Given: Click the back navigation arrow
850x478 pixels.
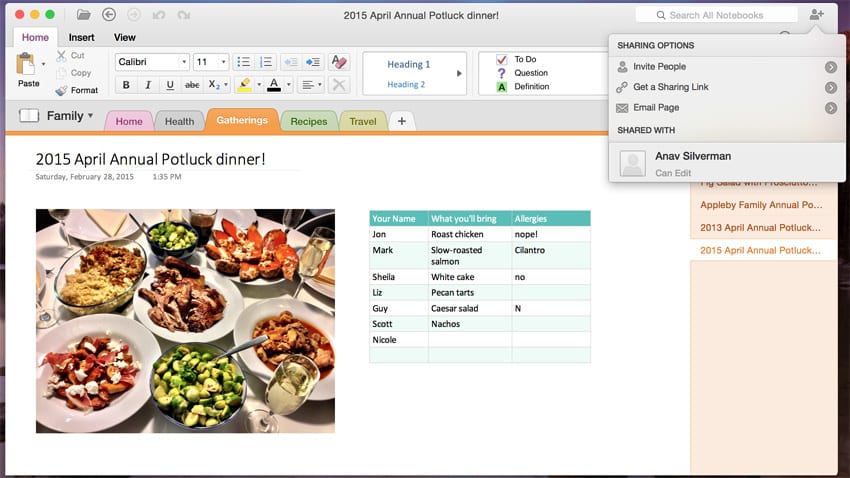Looking at the screenshot, I should (x=109, y=15).
